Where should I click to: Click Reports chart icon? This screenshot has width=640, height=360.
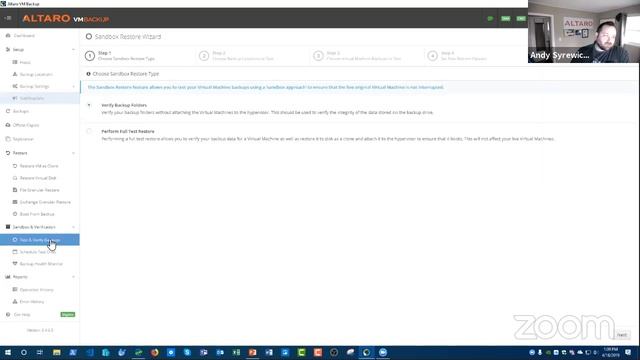click(8, 277)
